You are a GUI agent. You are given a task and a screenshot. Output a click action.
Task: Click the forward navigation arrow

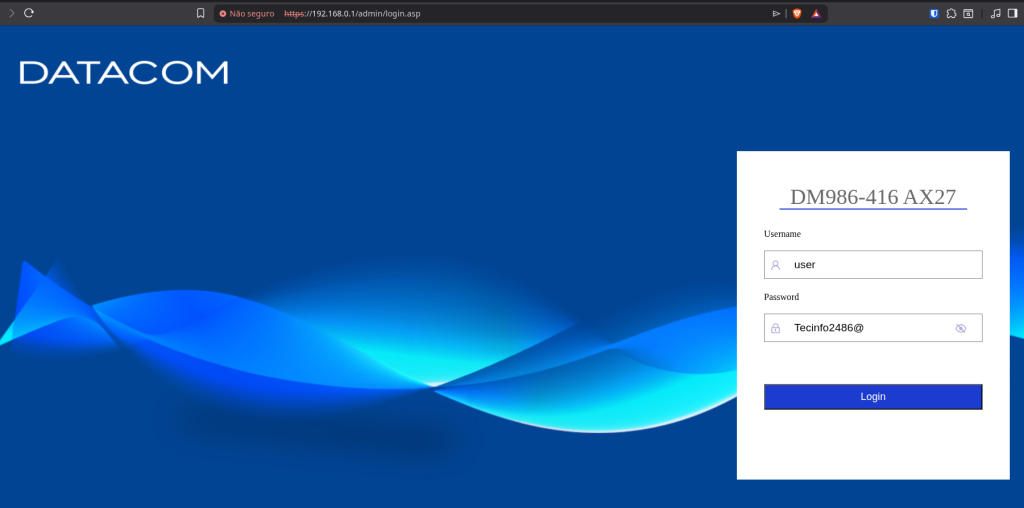11,13
